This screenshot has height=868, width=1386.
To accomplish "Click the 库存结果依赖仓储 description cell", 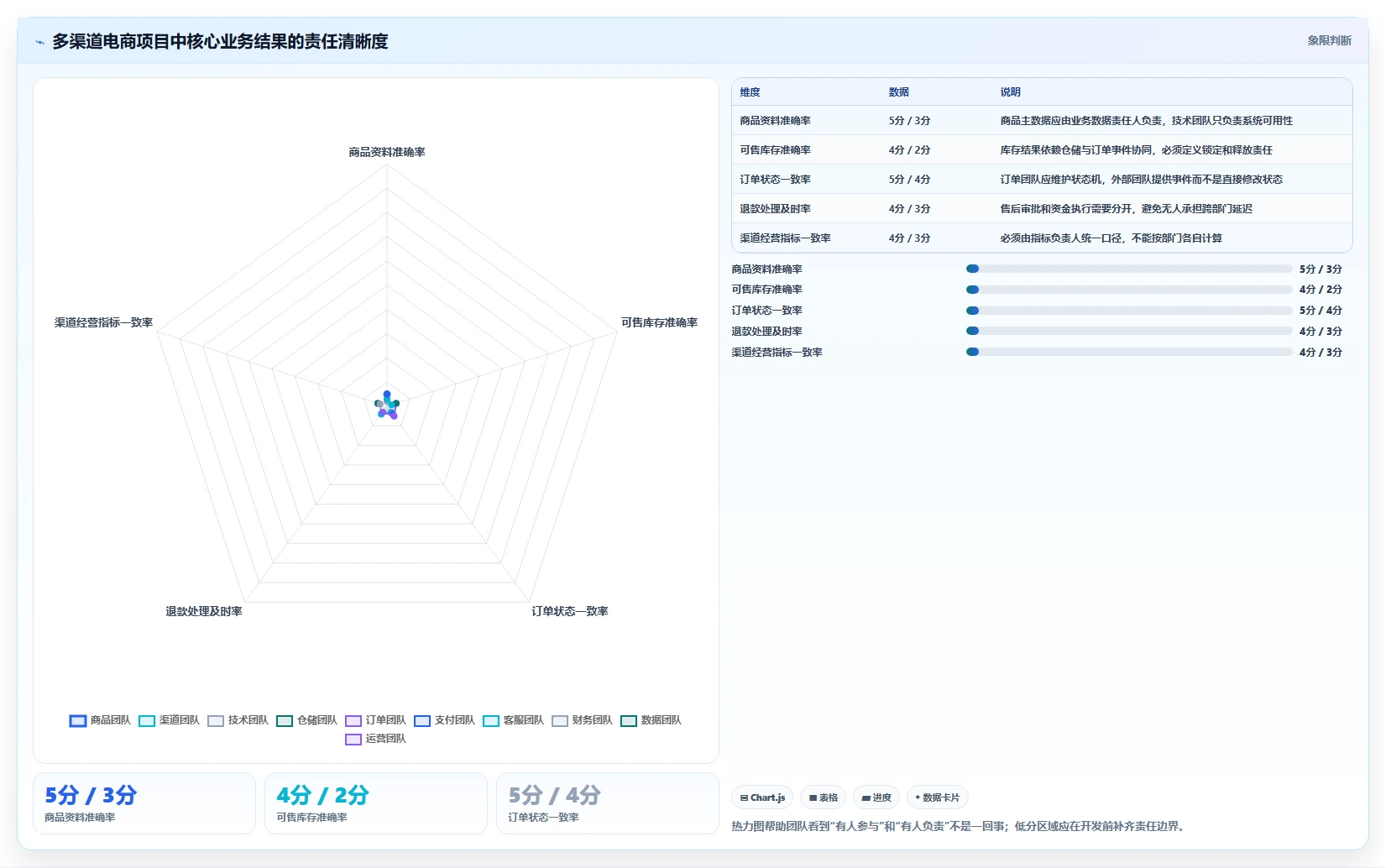I will [1136, 150].
